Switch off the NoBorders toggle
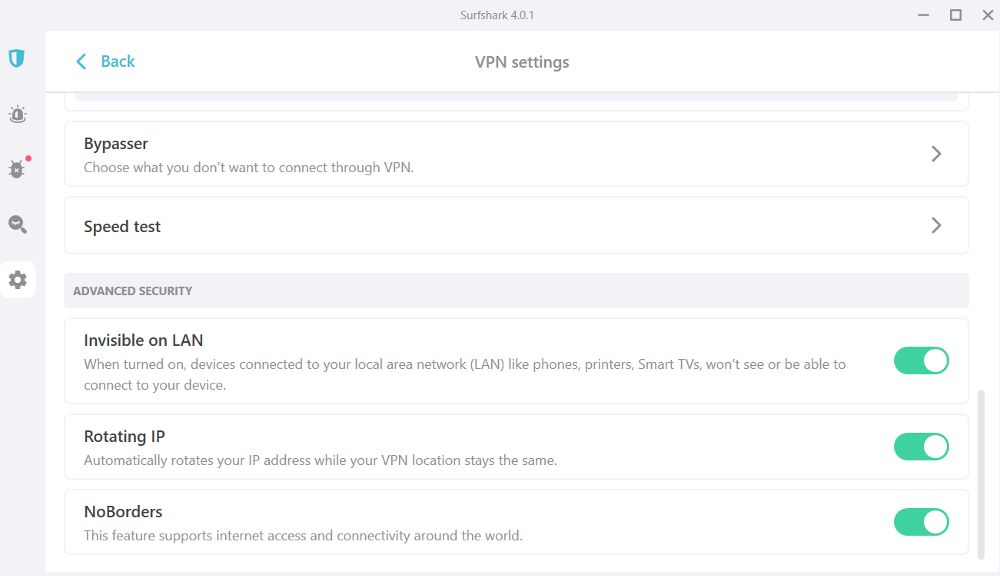The height and width of the screenshot is (576, 1000). [921, 522]
